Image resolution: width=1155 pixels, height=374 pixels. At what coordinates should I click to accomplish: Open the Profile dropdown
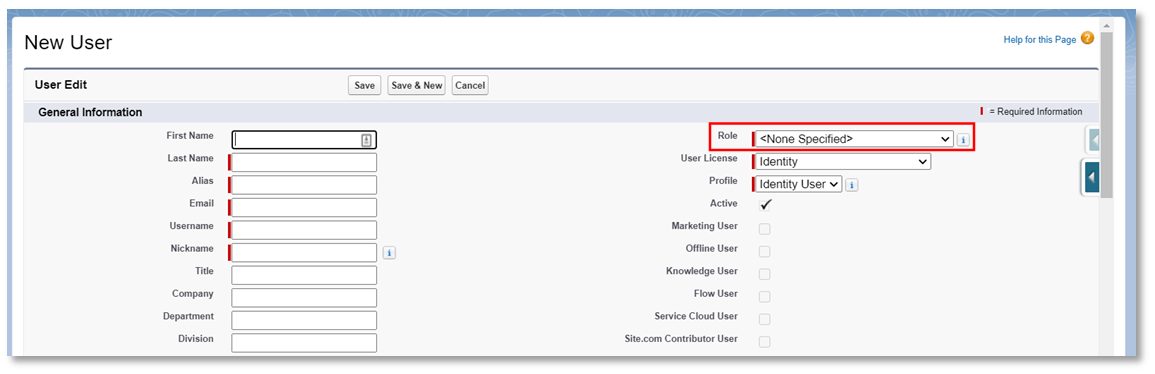pyautogui.click(x=798, y=184)
